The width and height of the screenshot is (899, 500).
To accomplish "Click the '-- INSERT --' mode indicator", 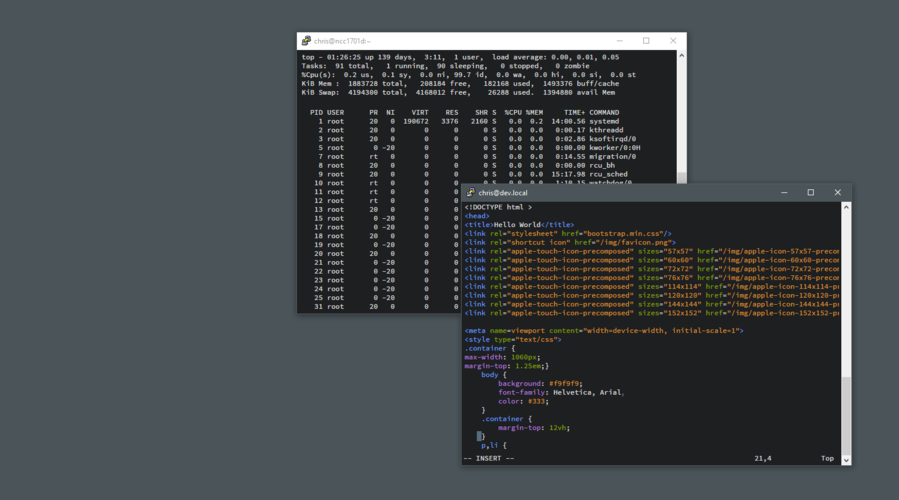I will coord(488,458).
